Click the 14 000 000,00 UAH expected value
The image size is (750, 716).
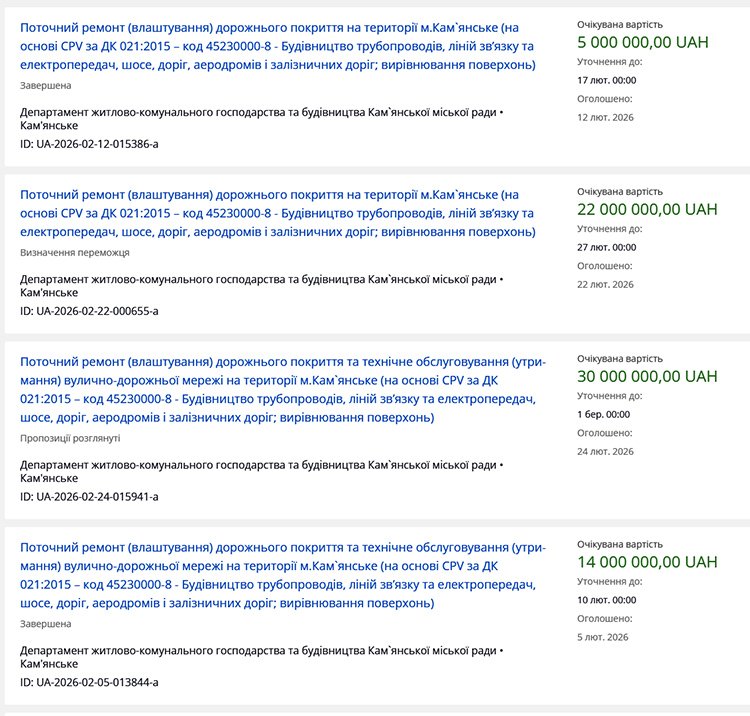(647, 562)
